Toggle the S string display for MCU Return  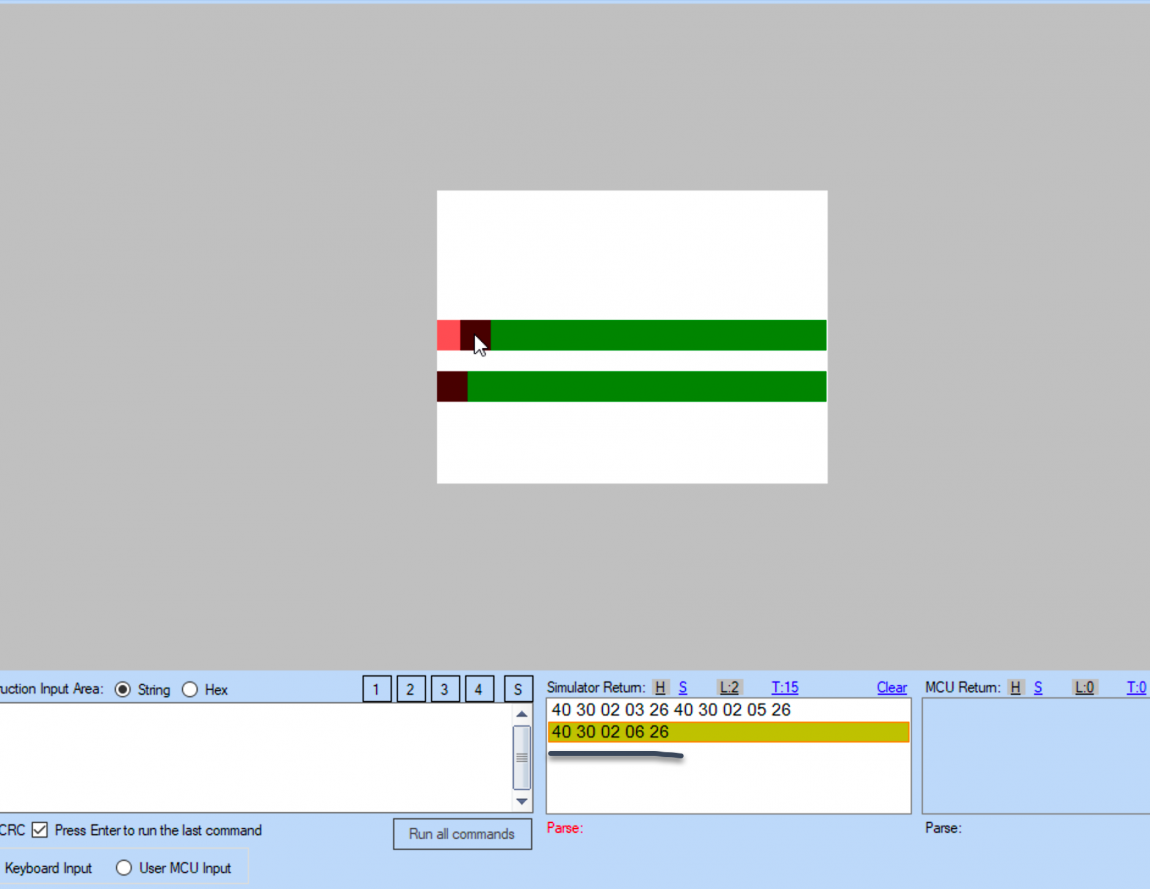1037,687
